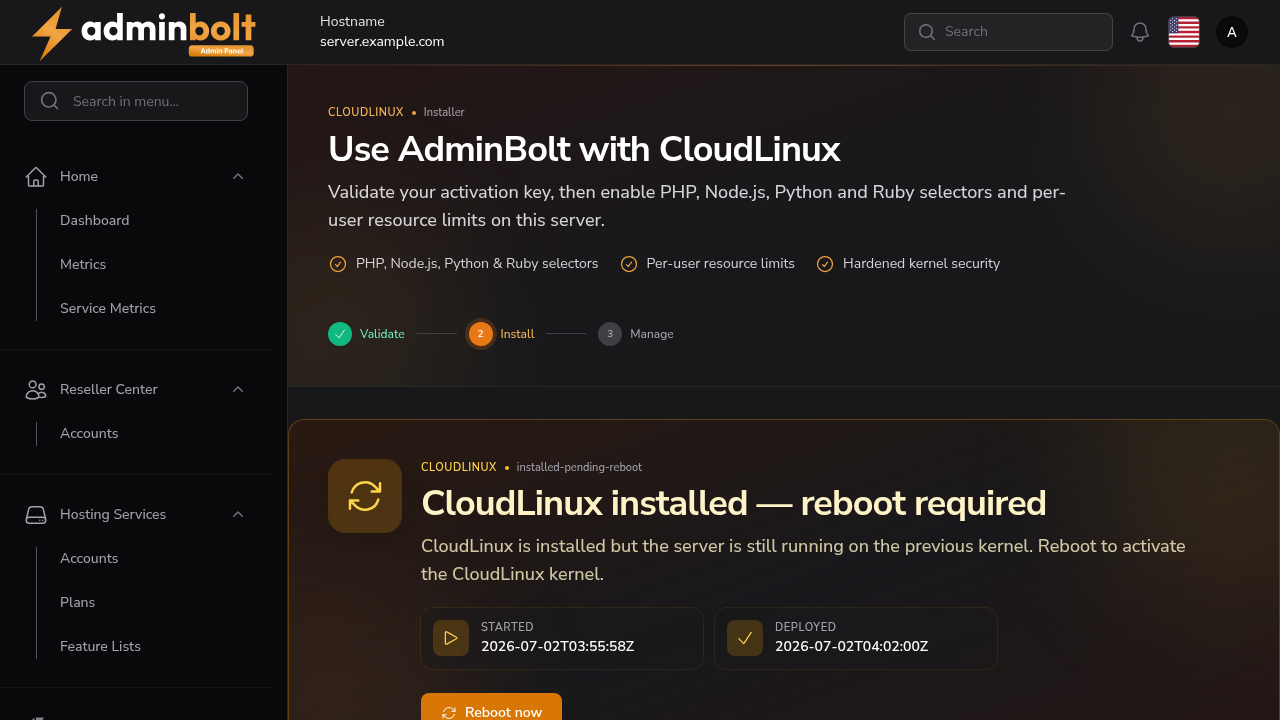Open the notifications bell
Screen dimensions: 1280x720
tap(1140, 32)
